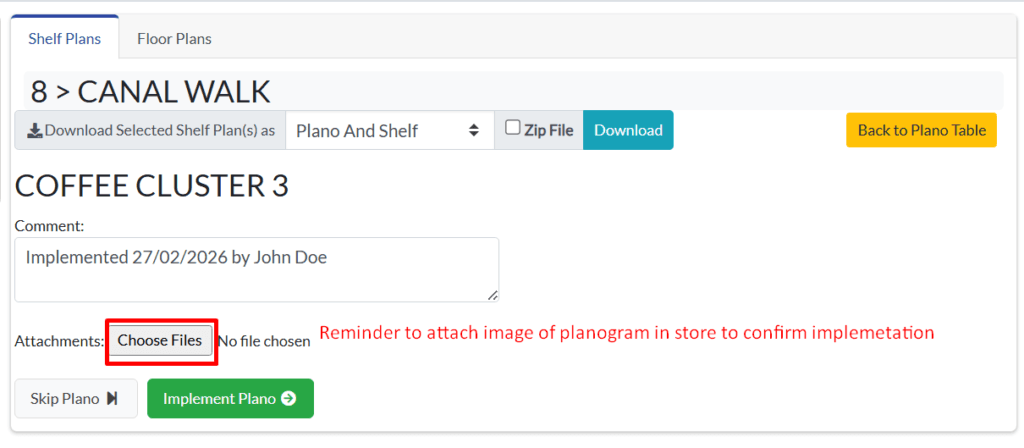Grab the comment box resize handle
Image resolution: width=1024 pixels, height=448 pixels.
click(x=492, y=295)
